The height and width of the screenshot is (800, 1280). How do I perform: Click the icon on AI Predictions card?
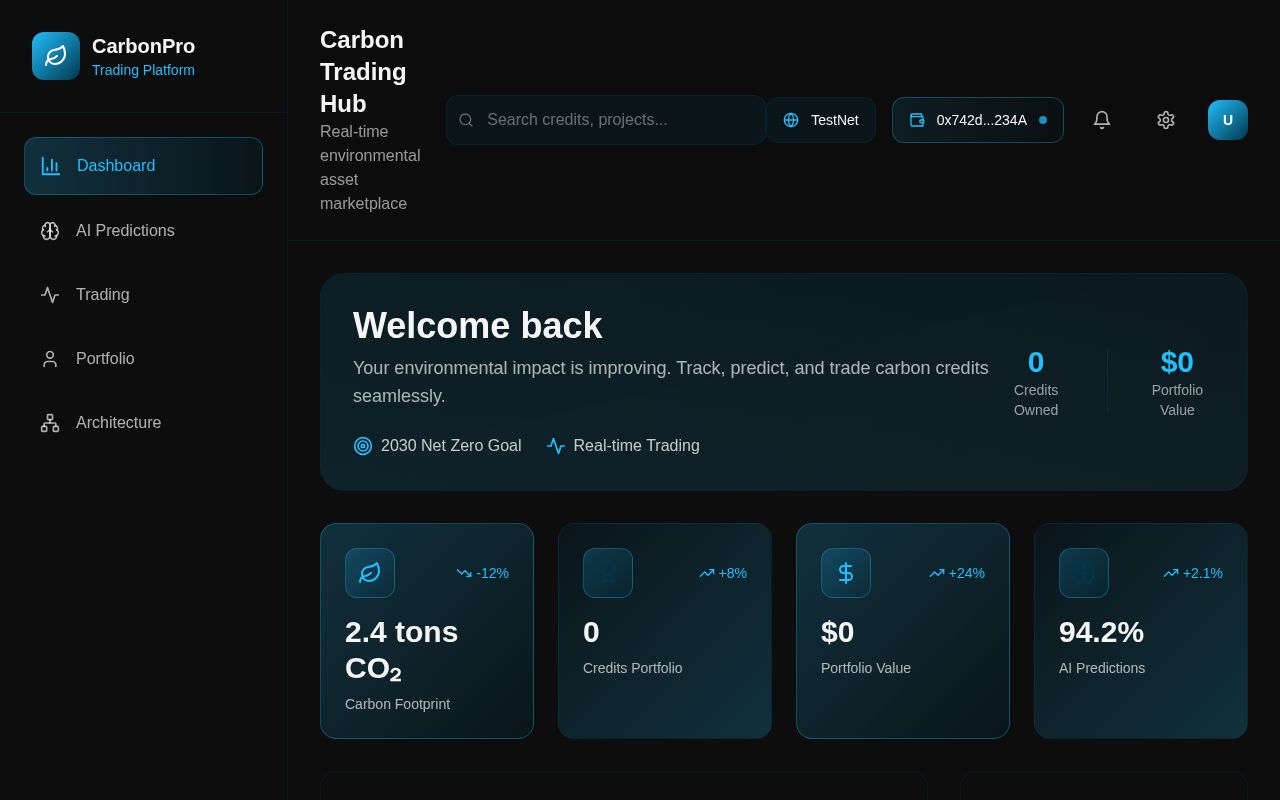coord(1084,573)
